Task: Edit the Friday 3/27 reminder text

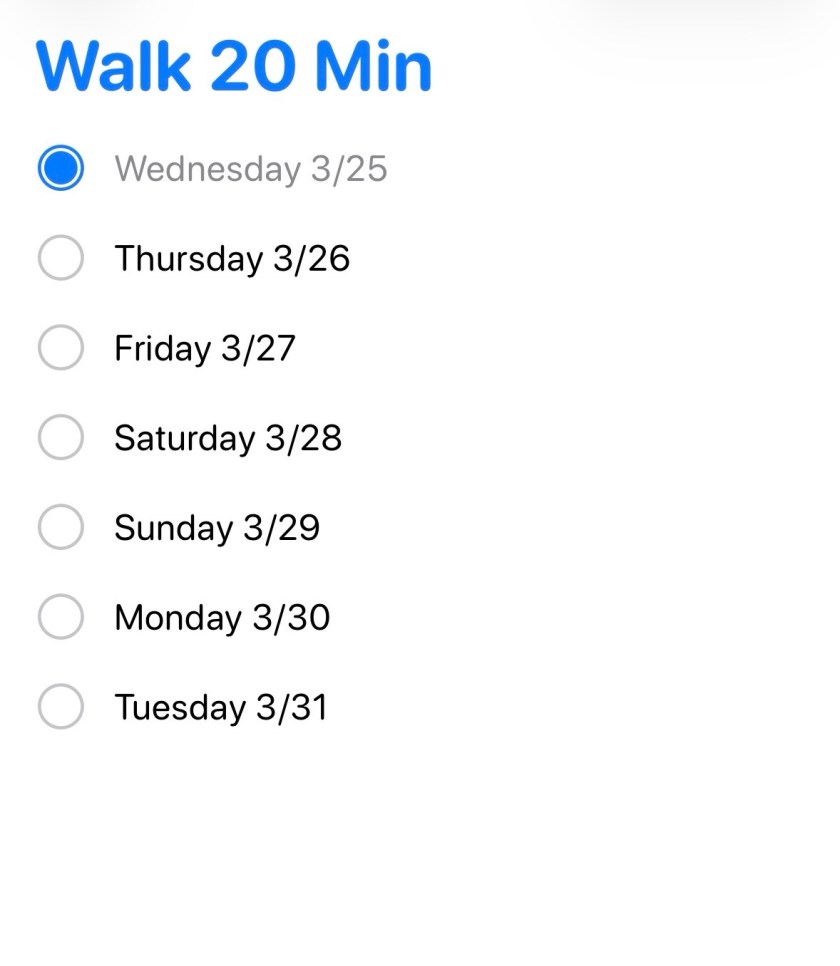Action: coord(205,349)
